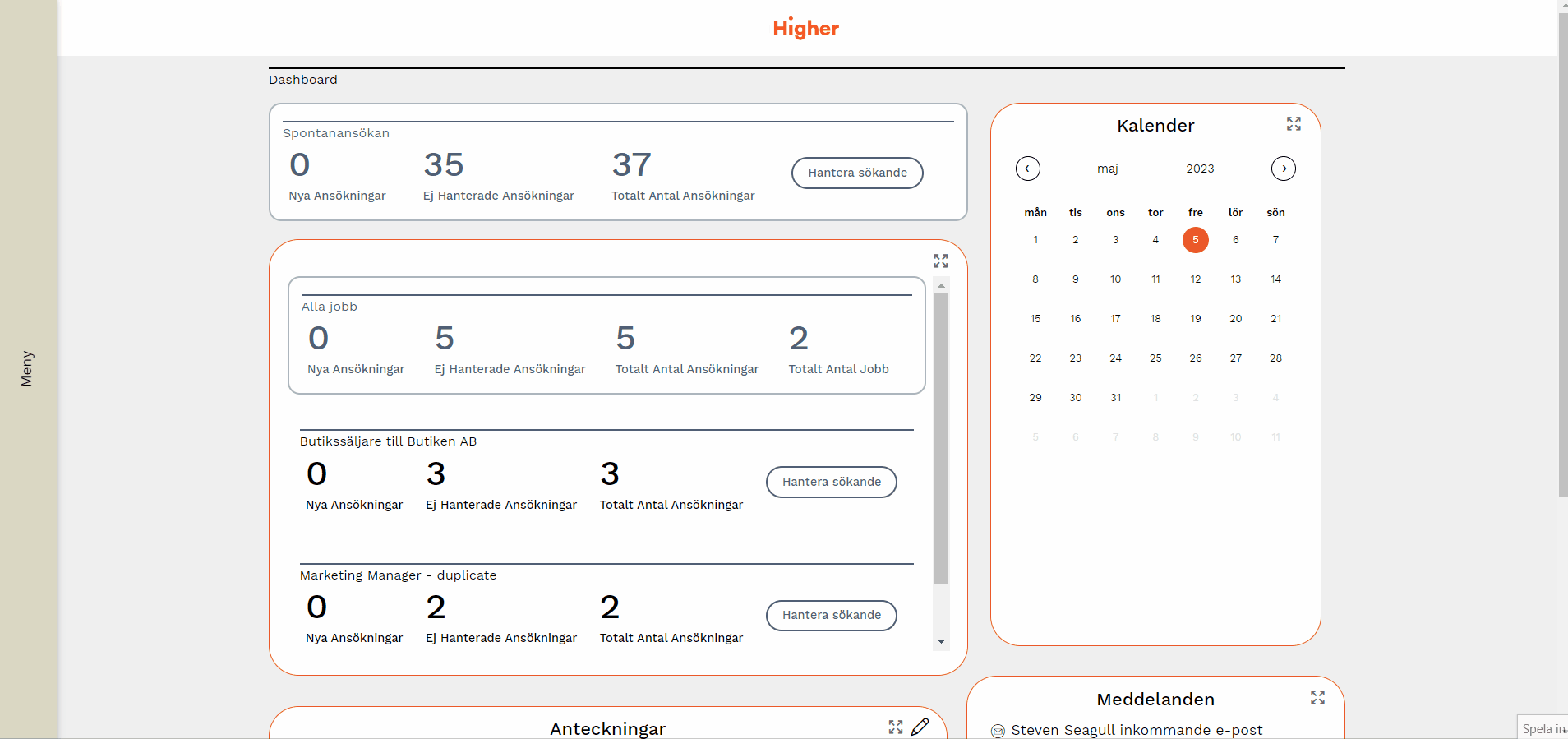Click Hantera sökande for Butikssäljare till Butiken AB
1568x739 pixels.
point(831,482)
